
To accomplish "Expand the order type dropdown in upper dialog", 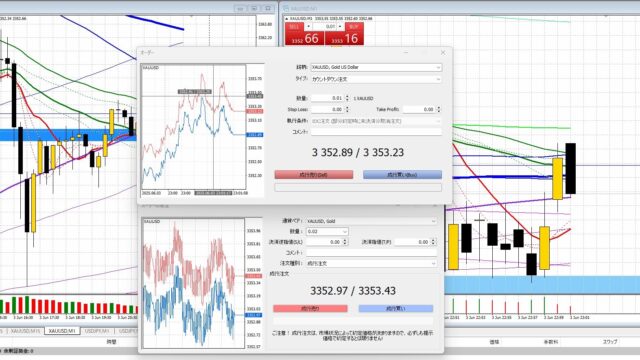I will (x=376, y=79).
